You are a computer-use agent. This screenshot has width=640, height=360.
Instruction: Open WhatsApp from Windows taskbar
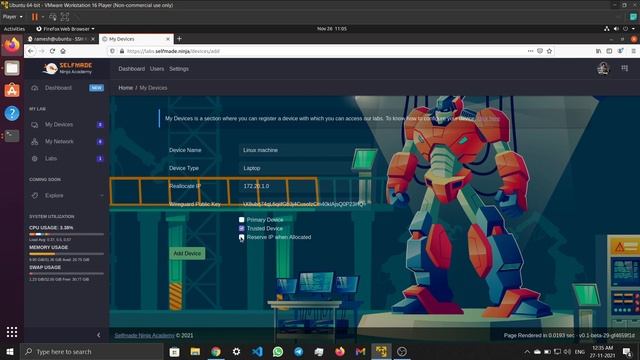click(278, 351)
